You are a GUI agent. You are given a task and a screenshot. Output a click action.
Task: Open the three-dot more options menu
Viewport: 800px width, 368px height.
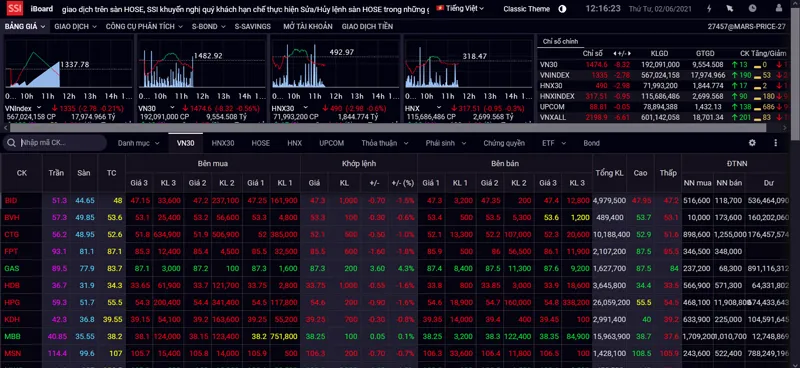point(776,143)
